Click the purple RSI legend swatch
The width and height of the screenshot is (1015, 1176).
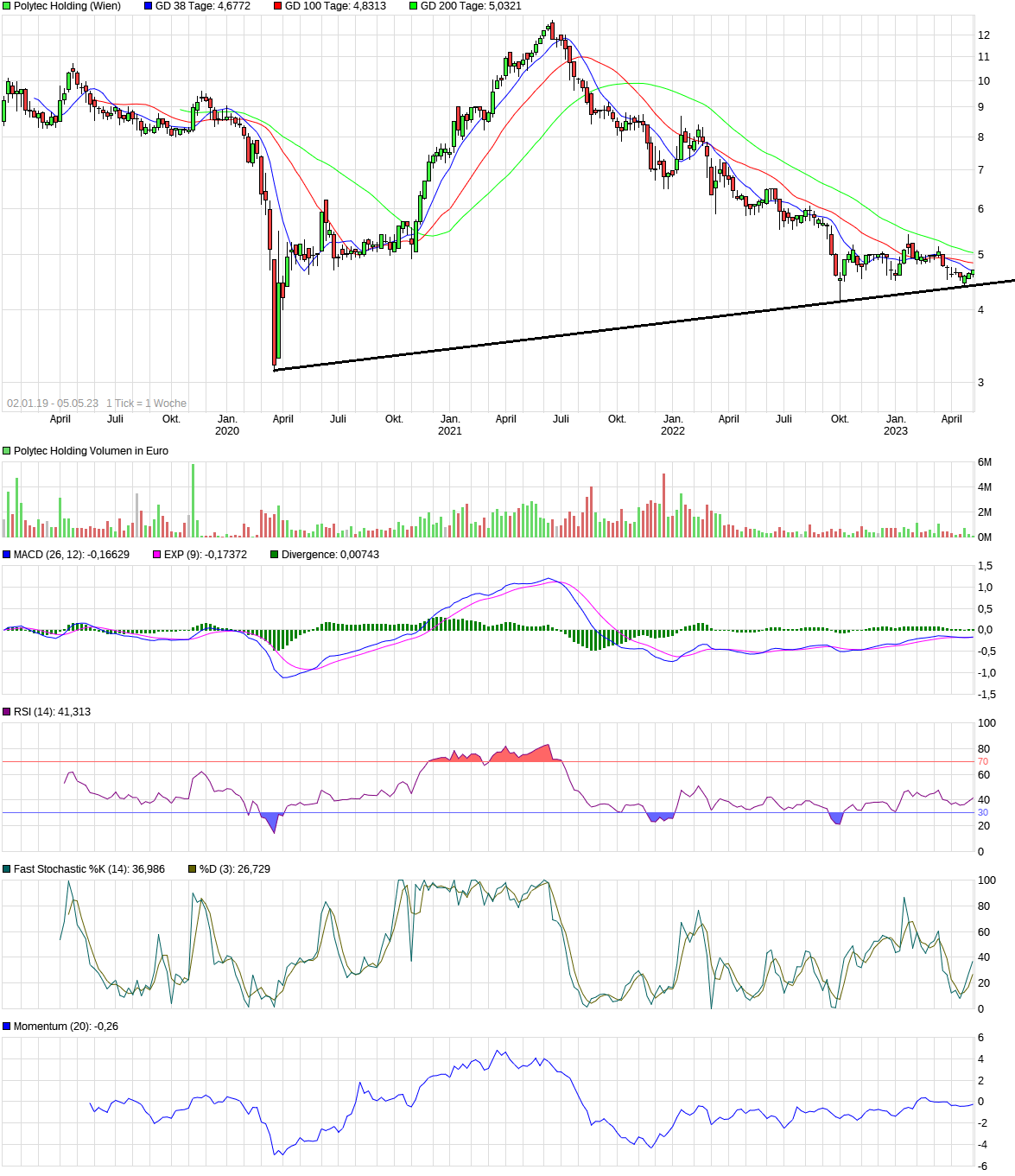[x=7, y=712]
